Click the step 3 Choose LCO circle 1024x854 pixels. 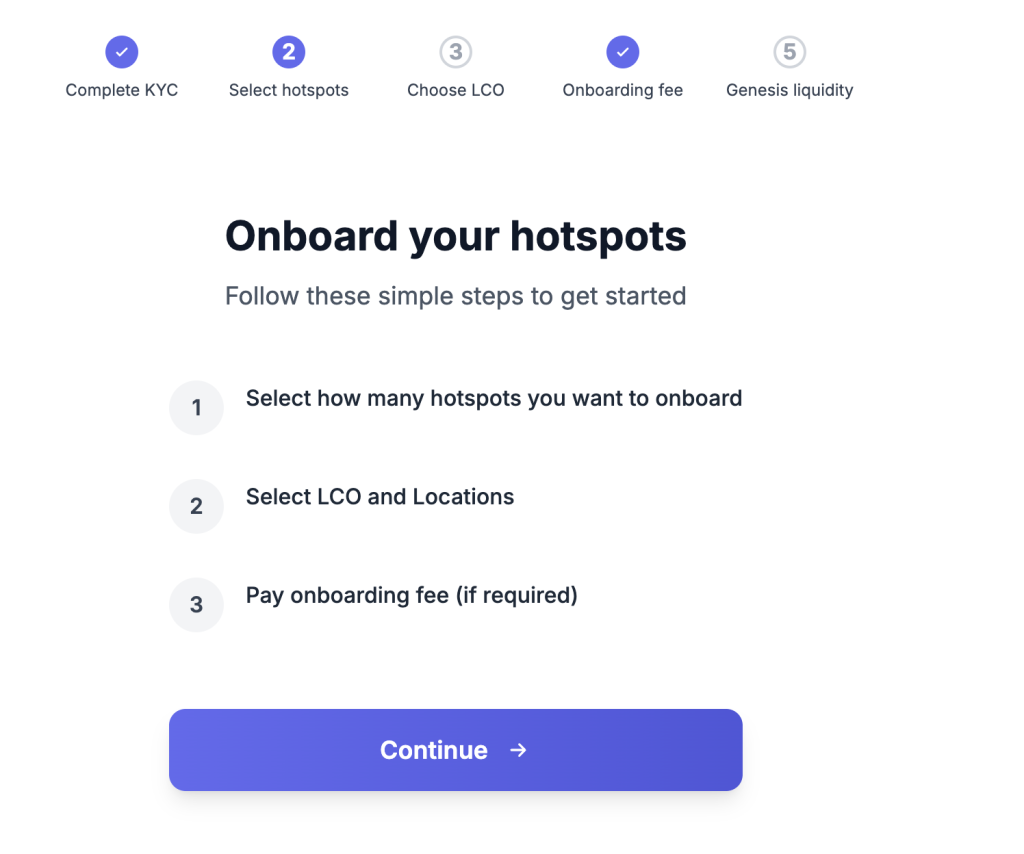456,52
